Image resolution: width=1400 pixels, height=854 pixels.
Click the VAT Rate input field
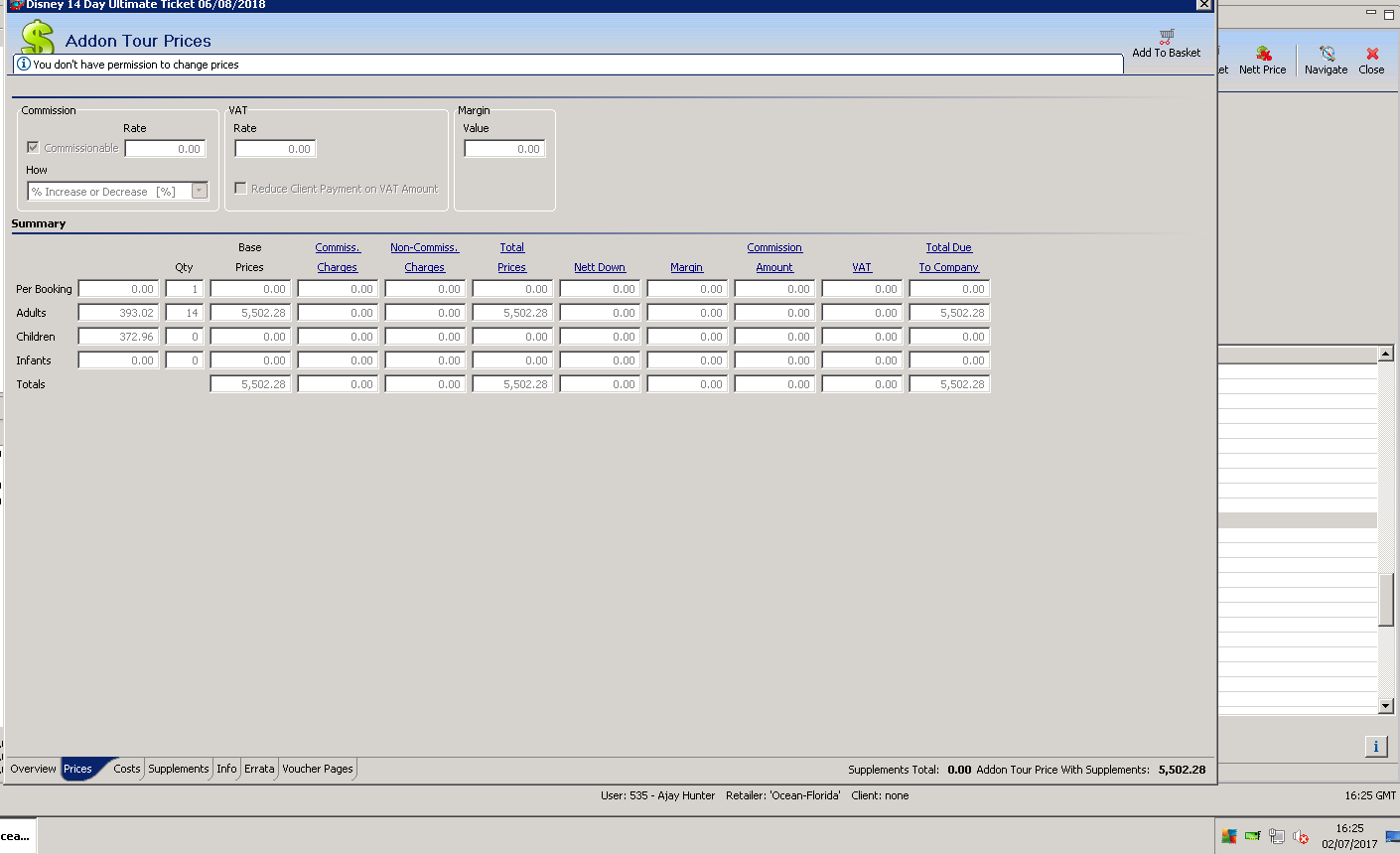click(x=275, y=149)
